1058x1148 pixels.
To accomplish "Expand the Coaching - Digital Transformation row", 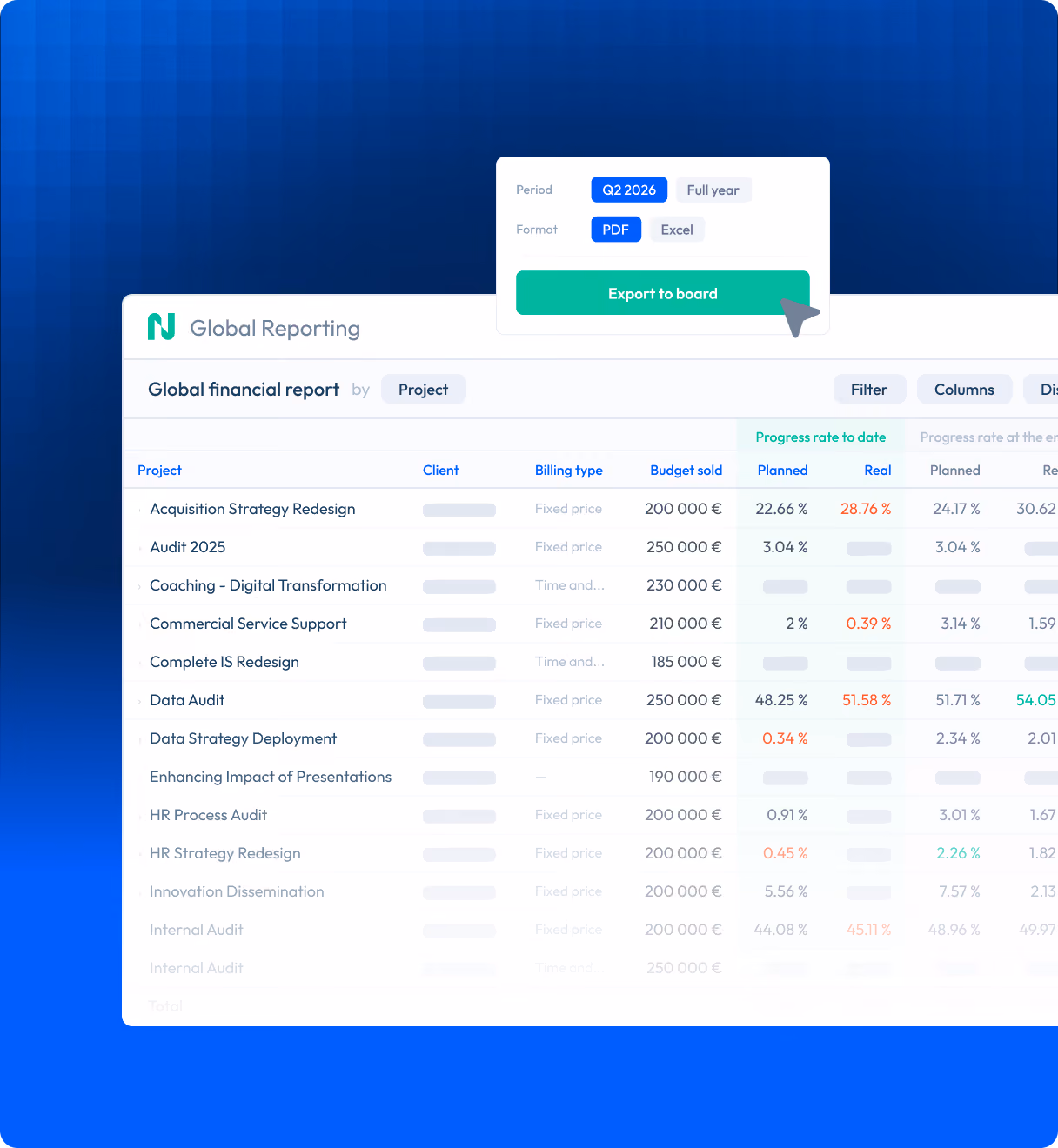I will [x=139, y=586].
